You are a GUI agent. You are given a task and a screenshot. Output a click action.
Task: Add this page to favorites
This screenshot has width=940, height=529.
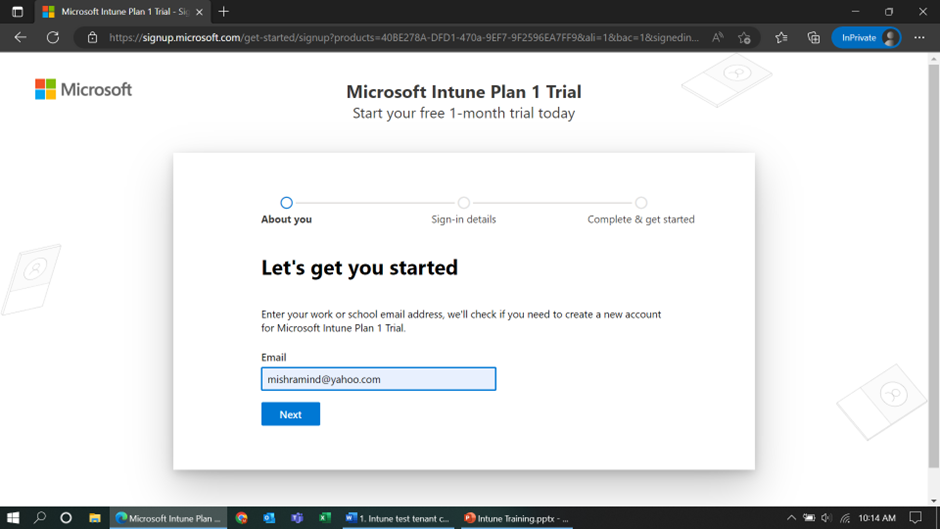click(x=745, y=38)
